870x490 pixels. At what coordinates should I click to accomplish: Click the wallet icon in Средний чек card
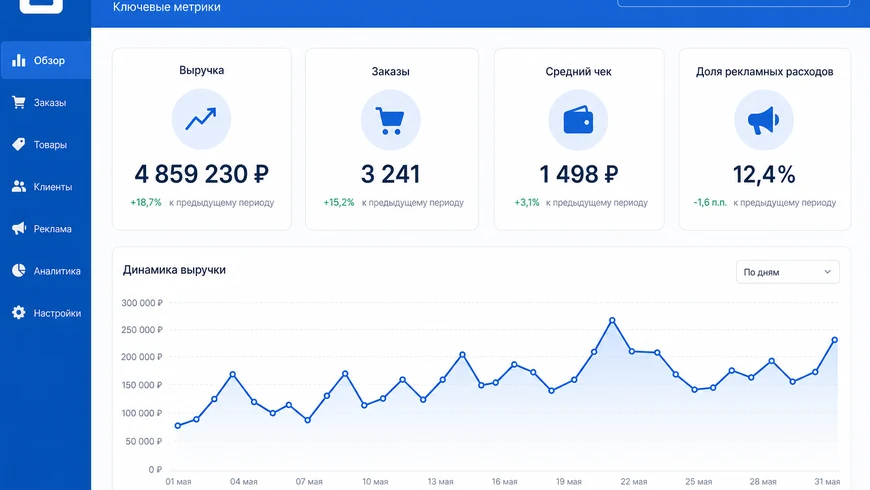tap(578, 120)
